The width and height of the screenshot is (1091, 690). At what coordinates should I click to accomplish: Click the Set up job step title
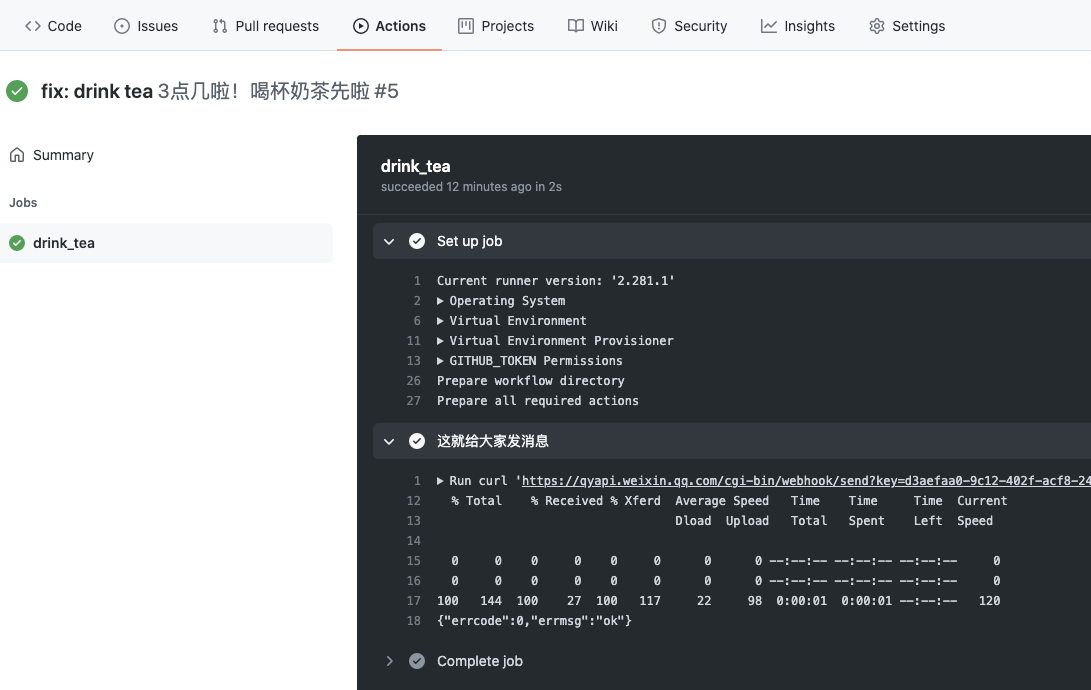point(470,241)
